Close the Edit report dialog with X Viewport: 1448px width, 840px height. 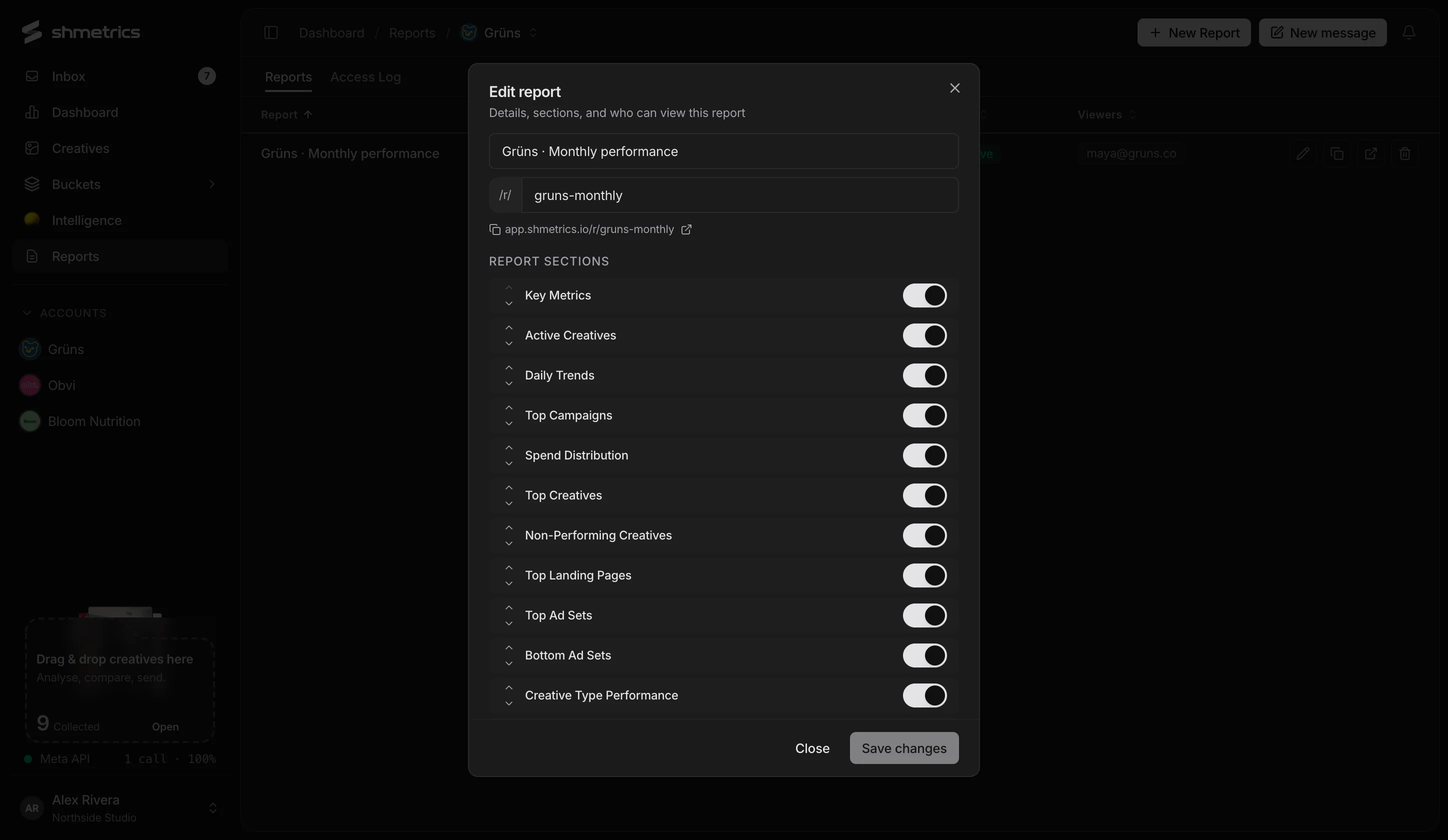954,88
